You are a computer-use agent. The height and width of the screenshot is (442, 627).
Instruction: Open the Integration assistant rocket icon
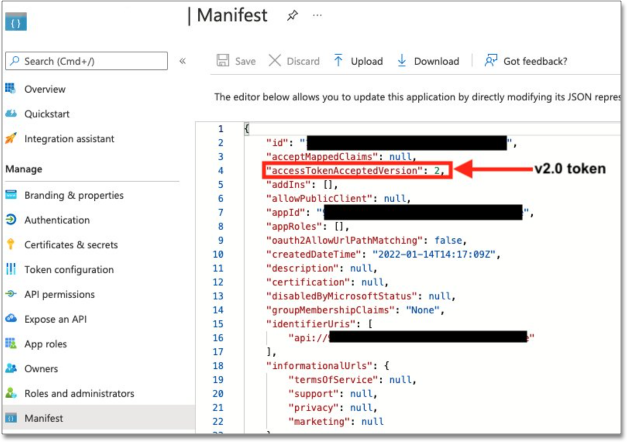[11, 138]
